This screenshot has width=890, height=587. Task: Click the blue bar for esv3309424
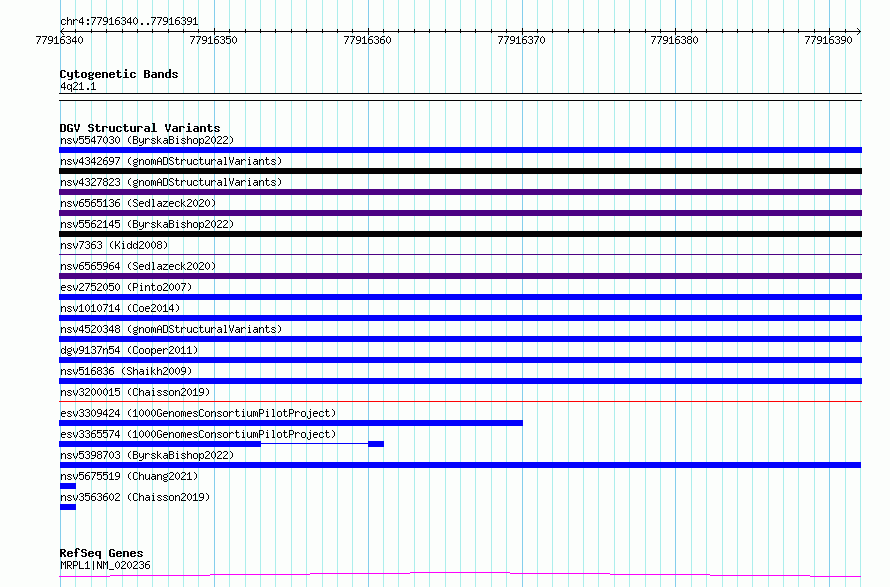(291, 423)
